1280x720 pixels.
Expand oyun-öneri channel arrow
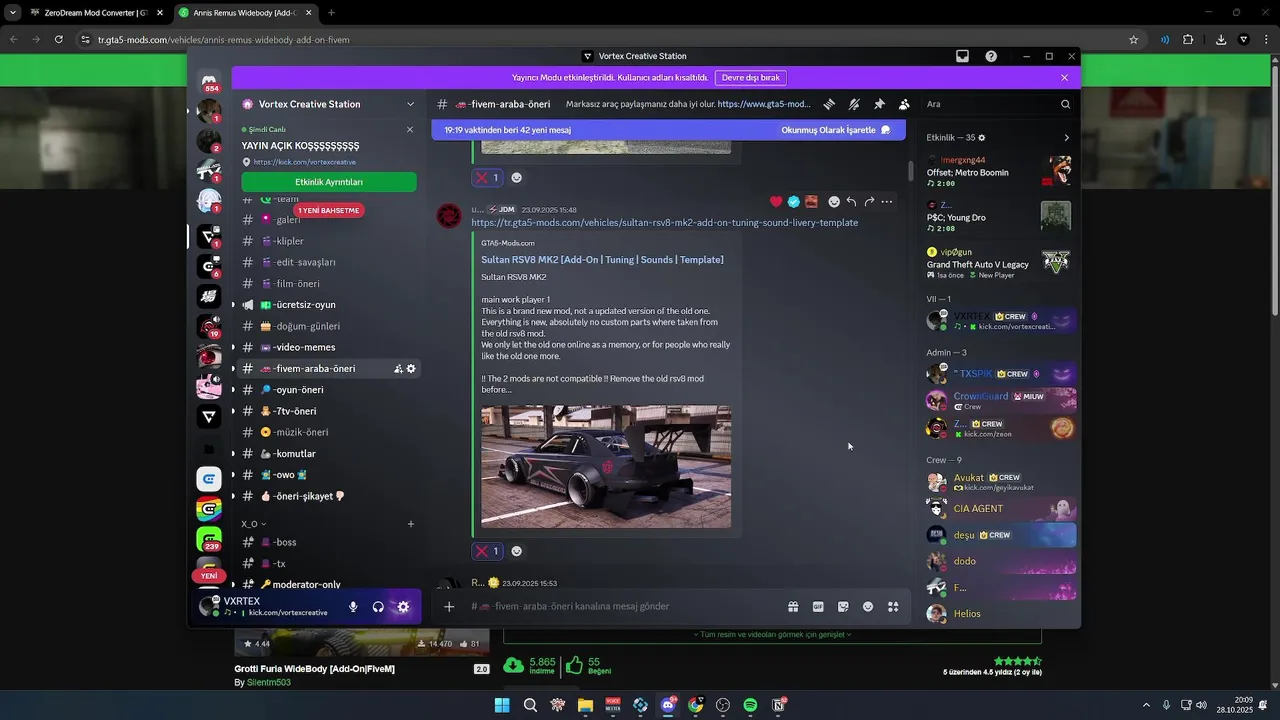click(x=234, y=390)
